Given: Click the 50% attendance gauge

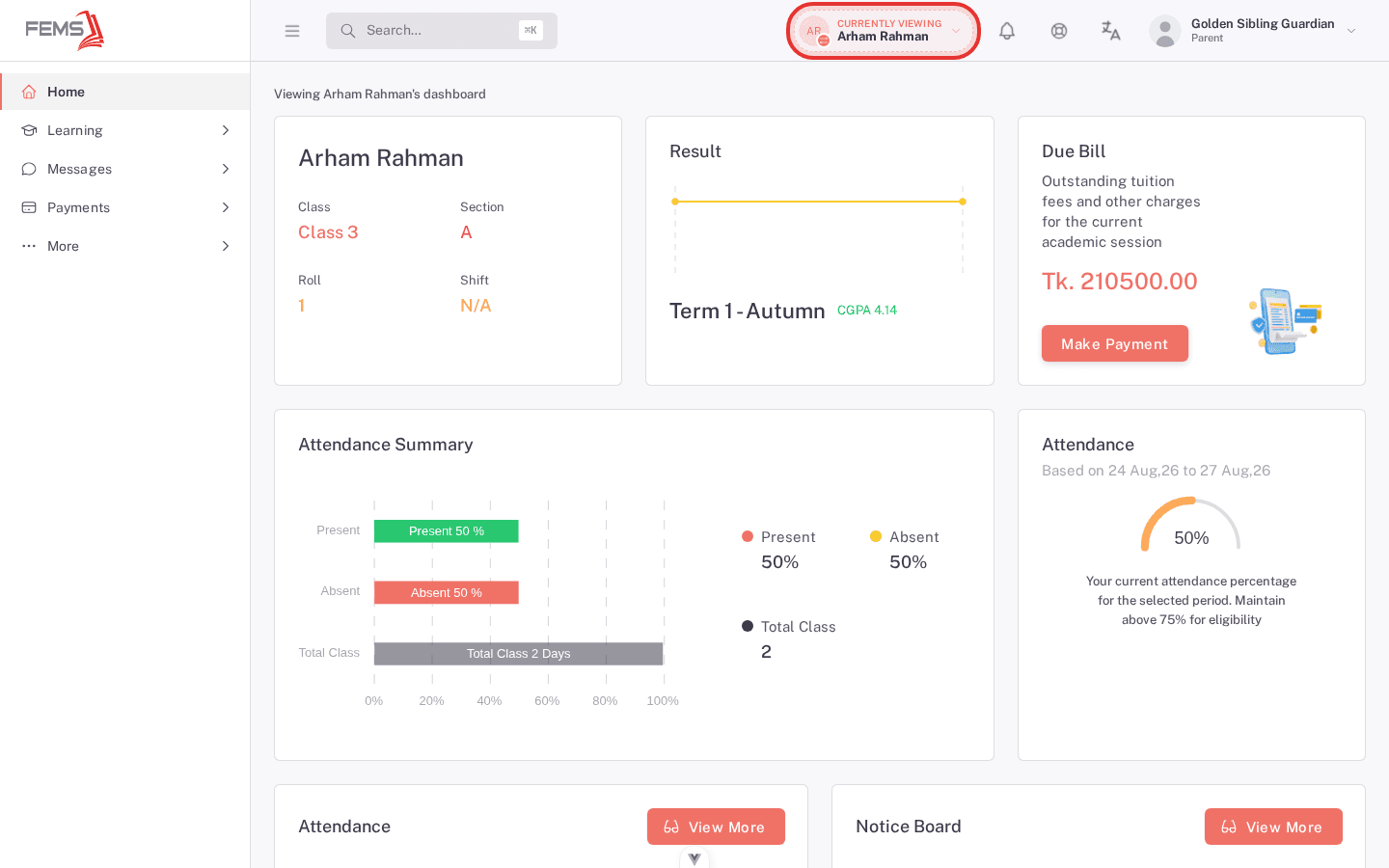Looking at the screenshot, I should [x=1191, y=526].
